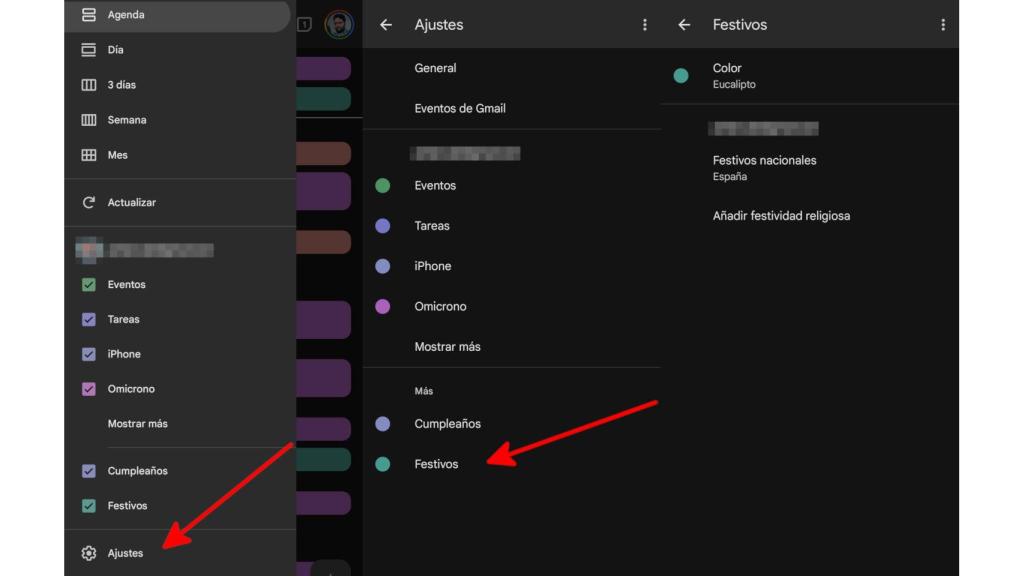Go back from the Ajustes screen

(x=386, y=25)
